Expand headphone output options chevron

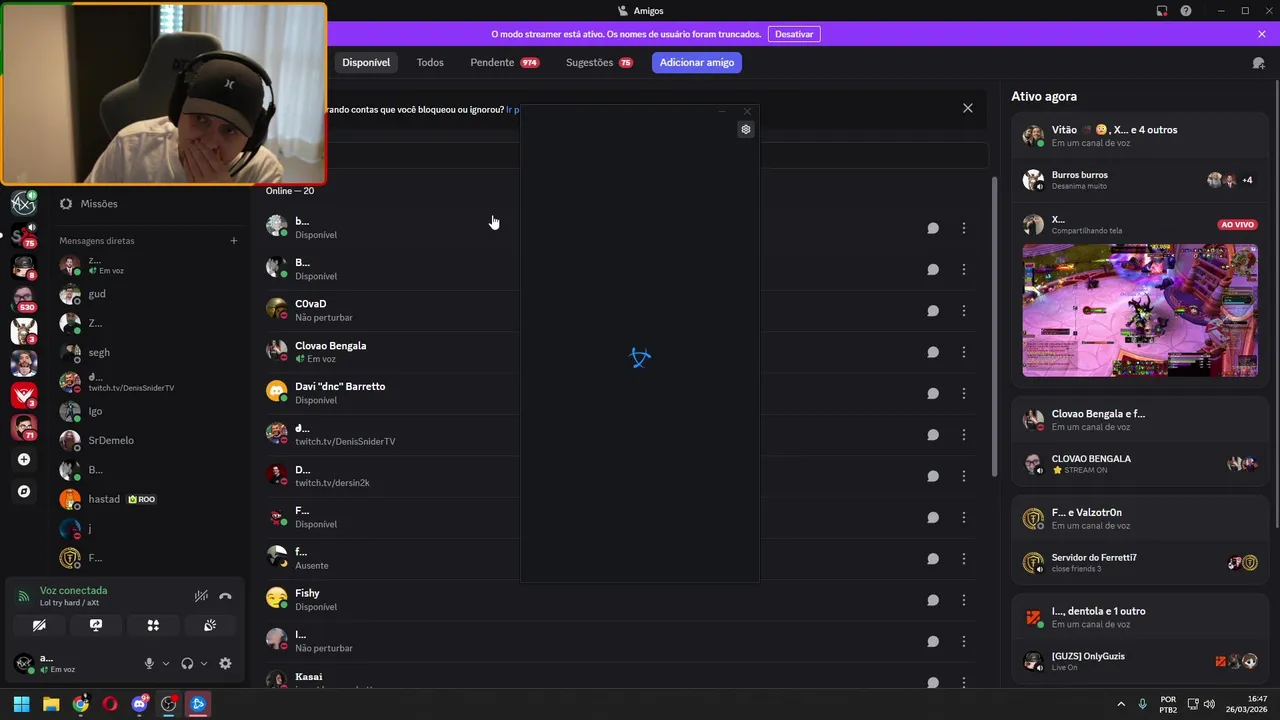(x=204, y=663)
